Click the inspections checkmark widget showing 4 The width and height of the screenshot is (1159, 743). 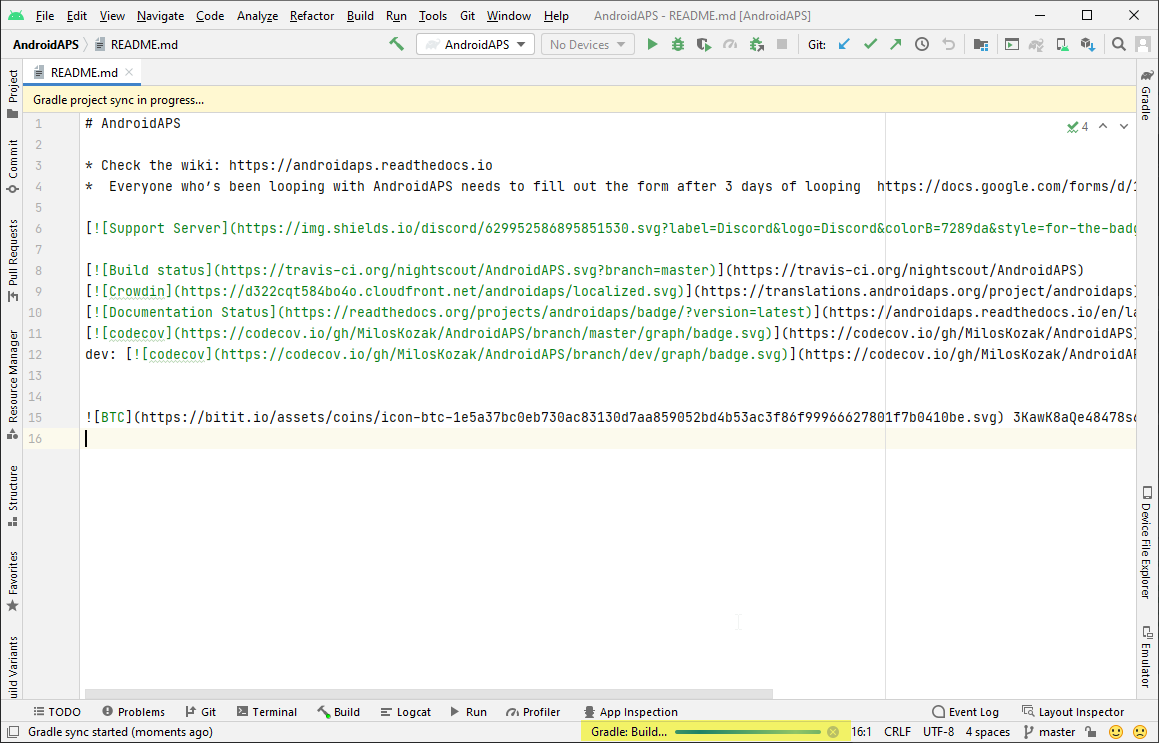[1078, 126]
